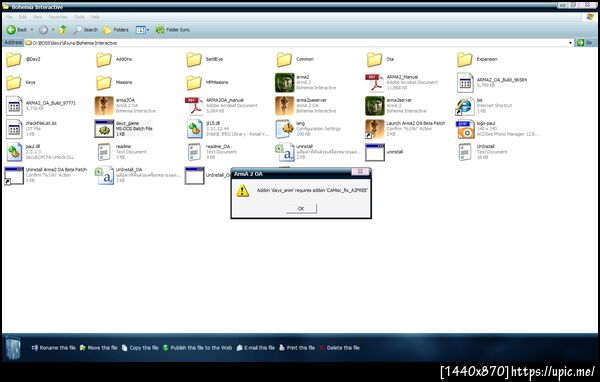Select the Keys folder

[21, 82]
